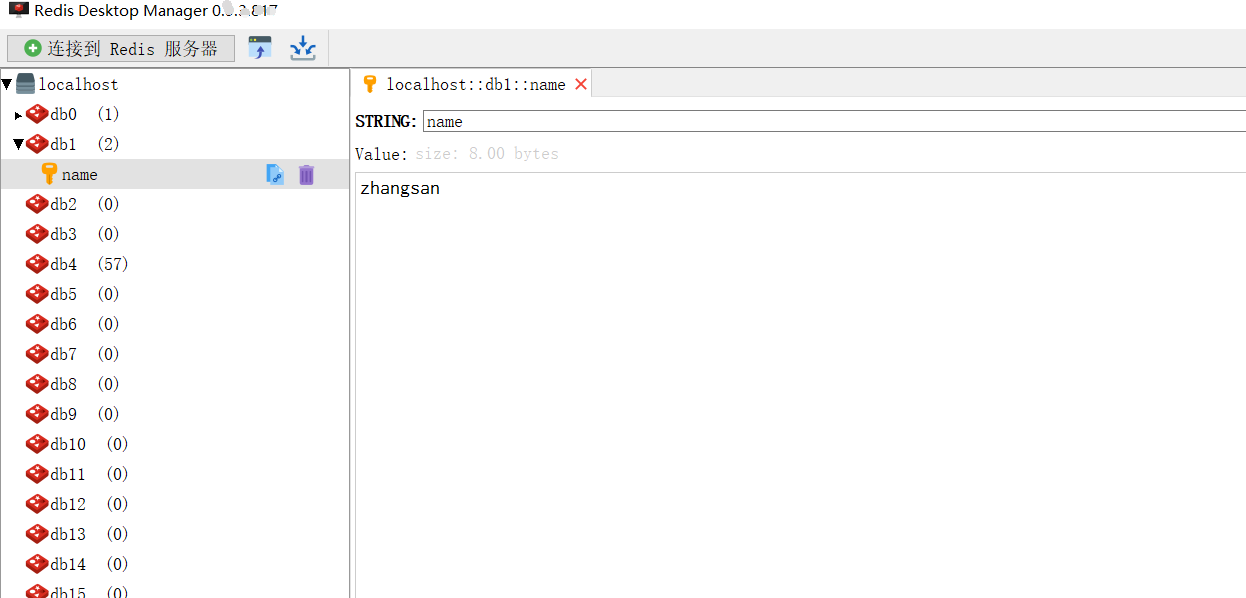Click the db2 database icon
This screenshot has height=598, width=1246.
(x=37, y=204)
